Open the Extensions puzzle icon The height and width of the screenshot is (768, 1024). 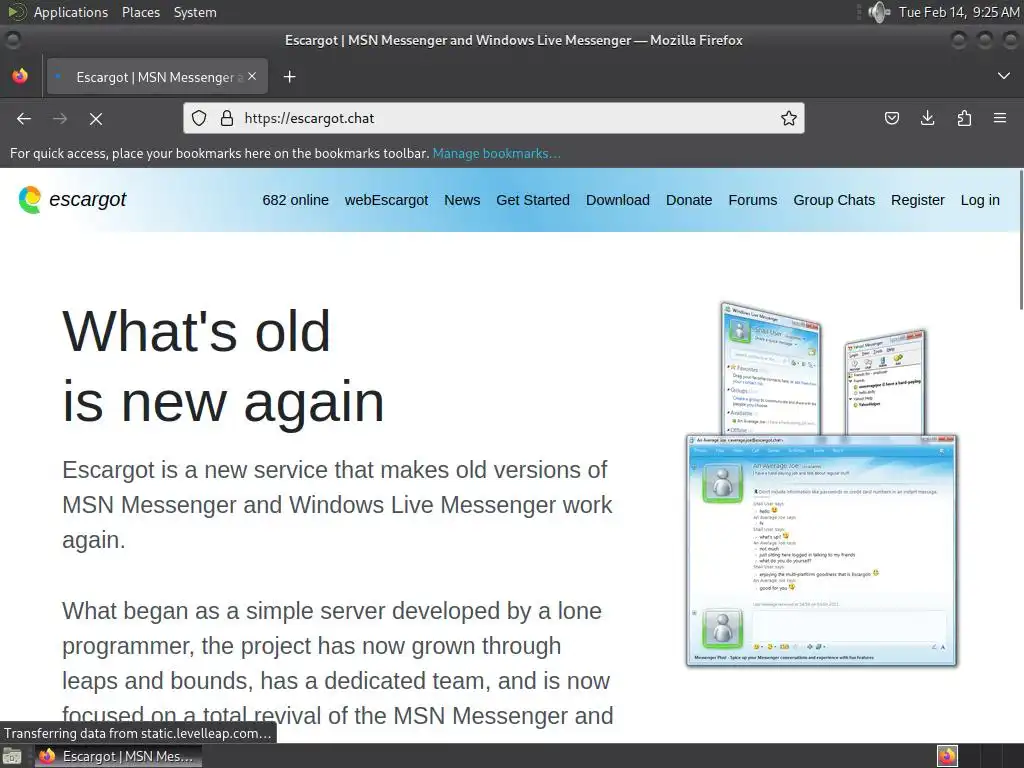click(964, 118)
